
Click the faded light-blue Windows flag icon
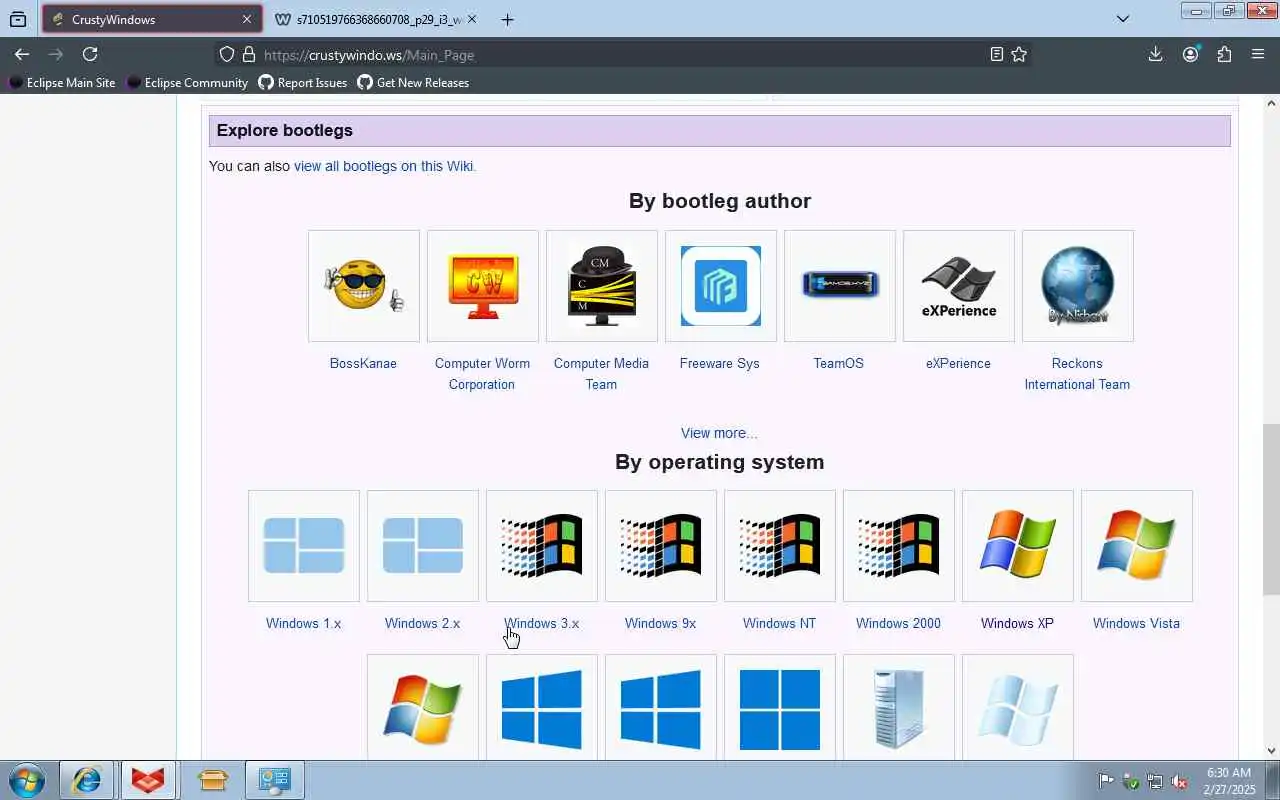tap(1017, 708)
